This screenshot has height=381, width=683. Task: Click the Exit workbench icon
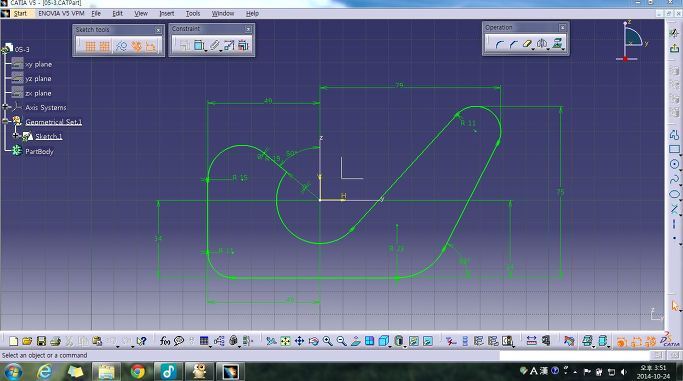click(674, 47)
